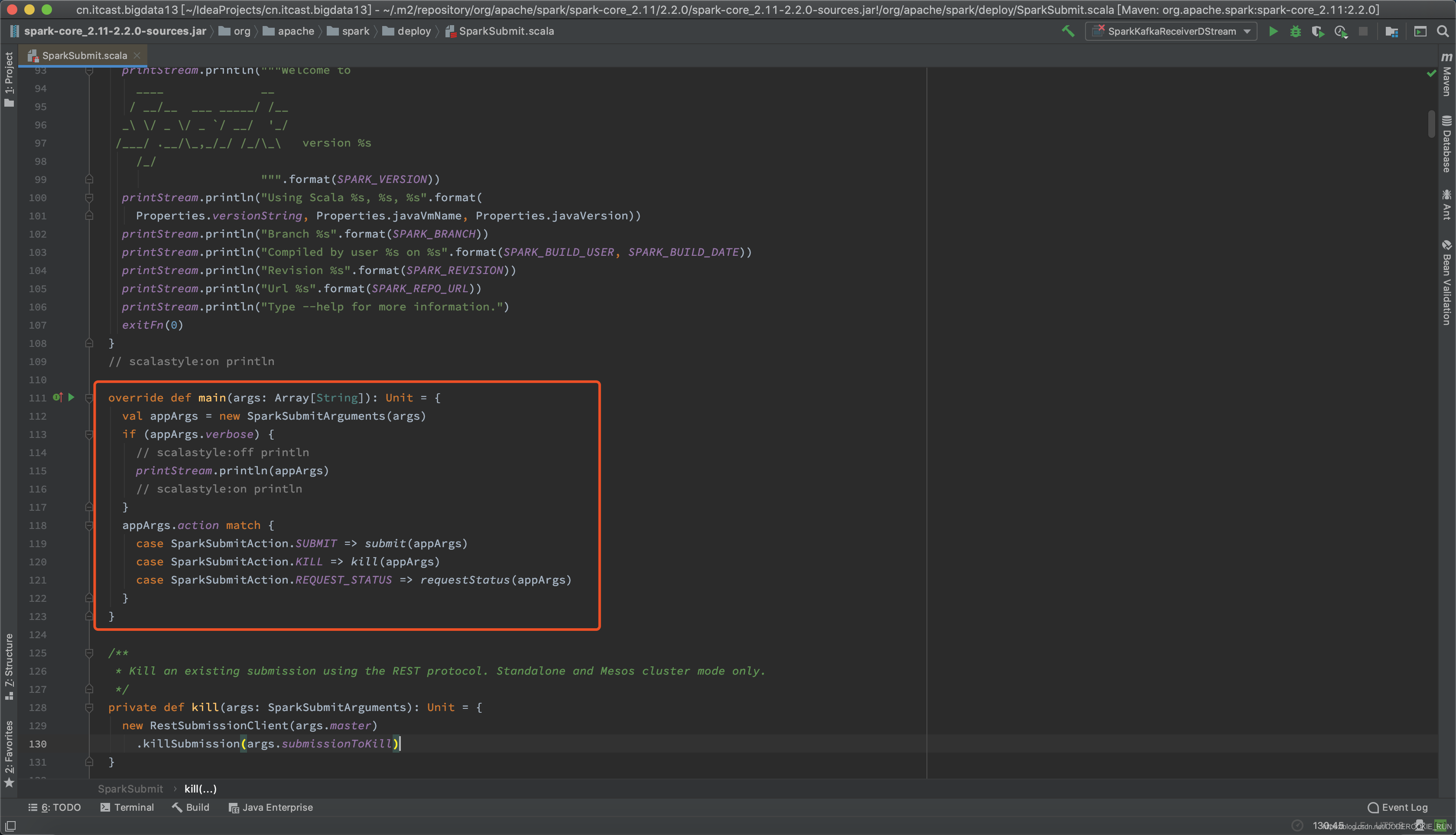Click the deploy folder breadcrumb
This screenshot has width=1456, height=835.
(x=407, y=31)
